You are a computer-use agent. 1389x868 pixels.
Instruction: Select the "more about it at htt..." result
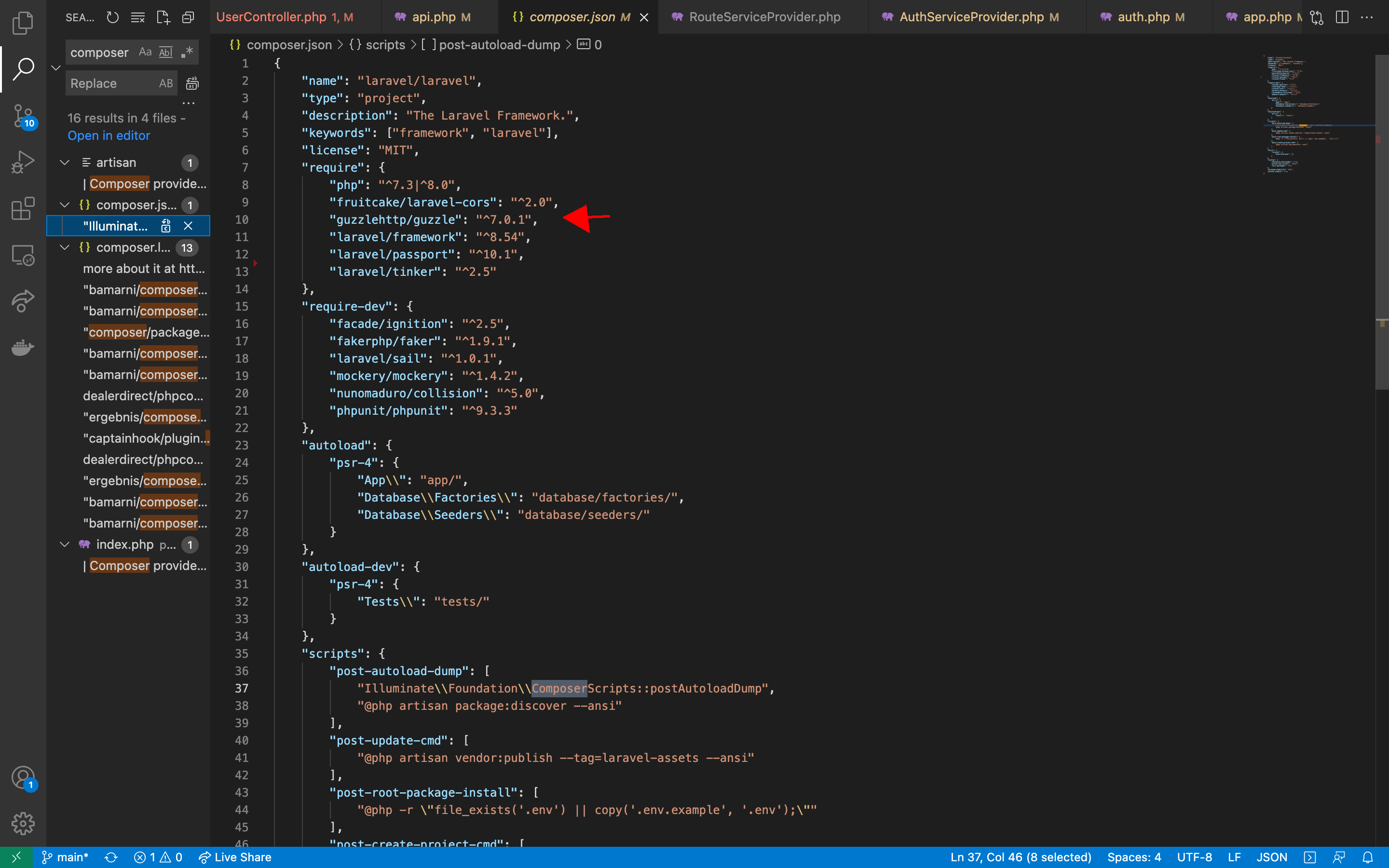129,269
